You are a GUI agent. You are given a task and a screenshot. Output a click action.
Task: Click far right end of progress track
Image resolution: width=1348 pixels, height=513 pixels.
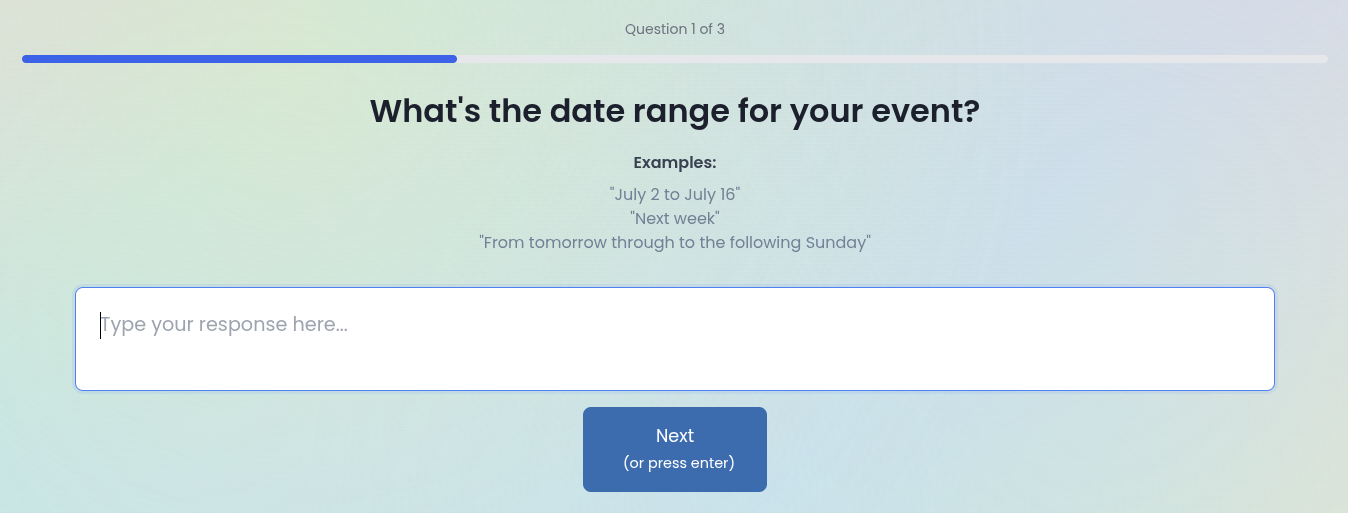pyautogui.click(x=1322, y=59)
